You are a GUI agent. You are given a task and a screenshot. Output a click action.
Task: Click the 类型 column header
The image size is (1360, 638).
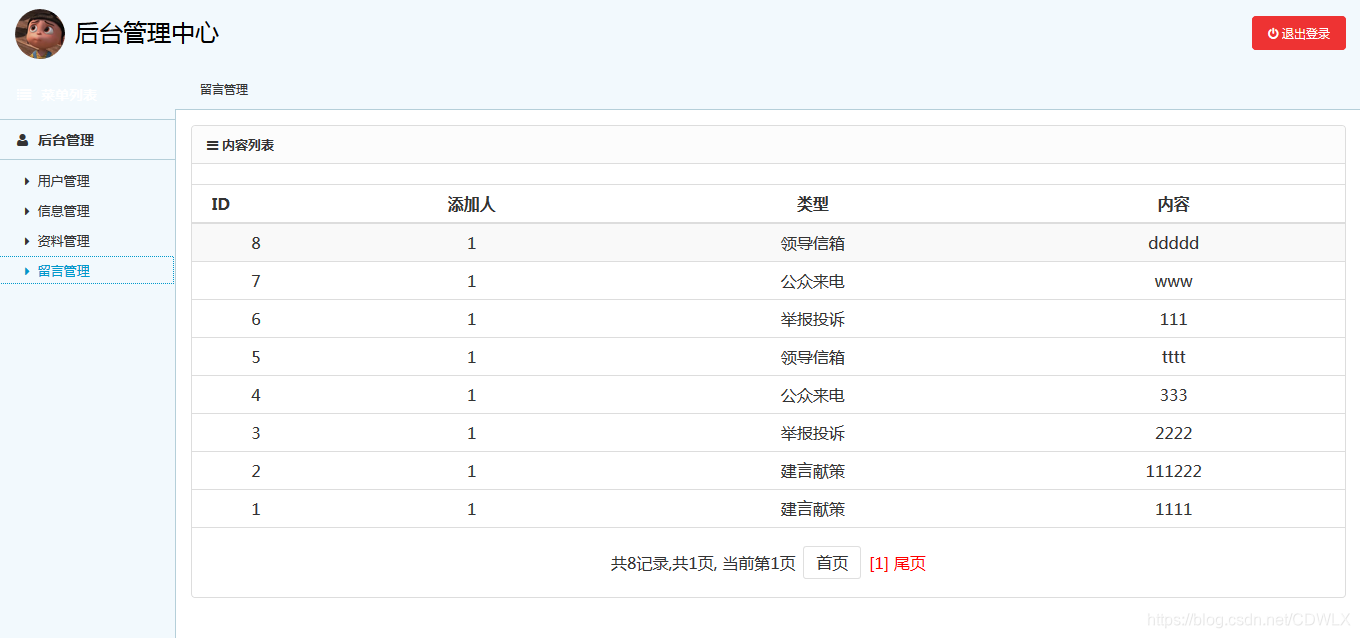(813, 204)
